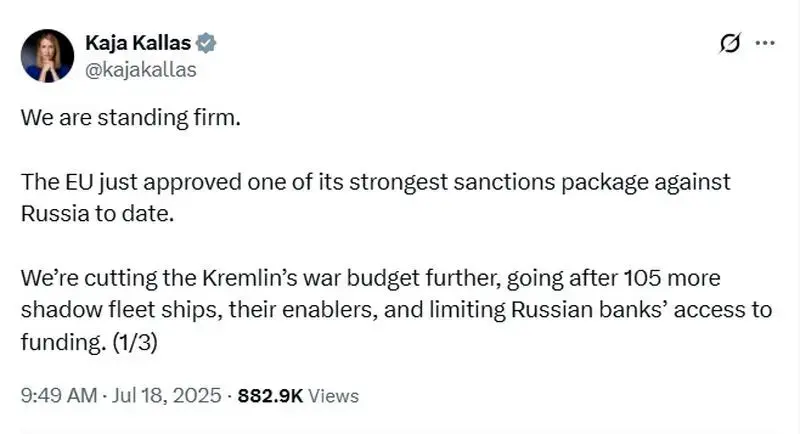The width and height of the screenshot is (800, 434).
Task: Click the blue verified badge
Action: pyautogui.click(x=206, y=43)
